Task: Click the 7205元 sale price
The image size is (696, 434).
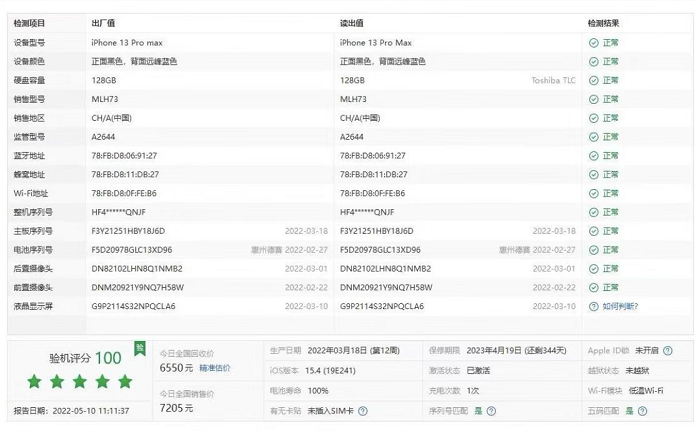Action: pos(176,408)
